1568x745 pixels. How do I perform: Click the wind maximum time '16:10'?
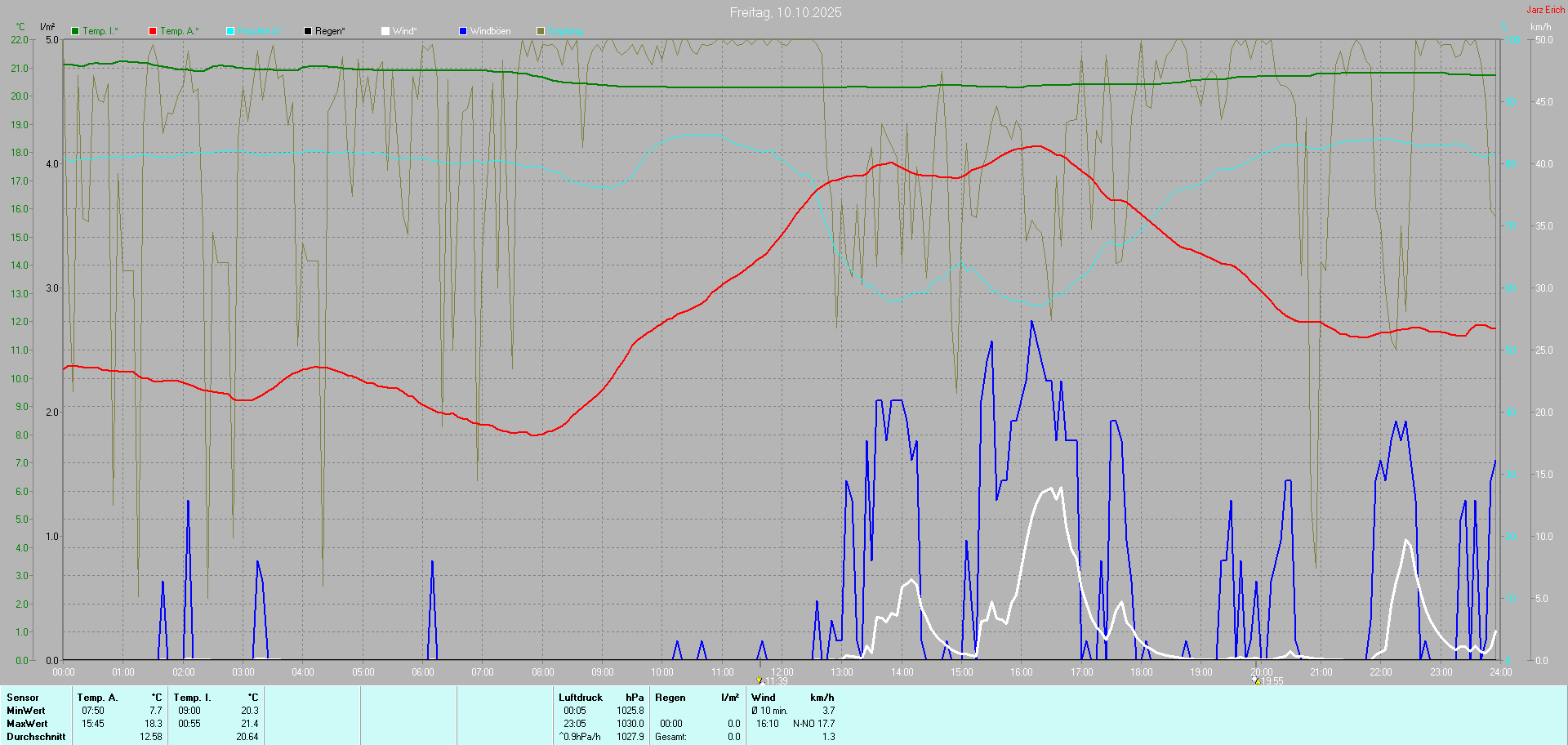(x=768, y=724)
